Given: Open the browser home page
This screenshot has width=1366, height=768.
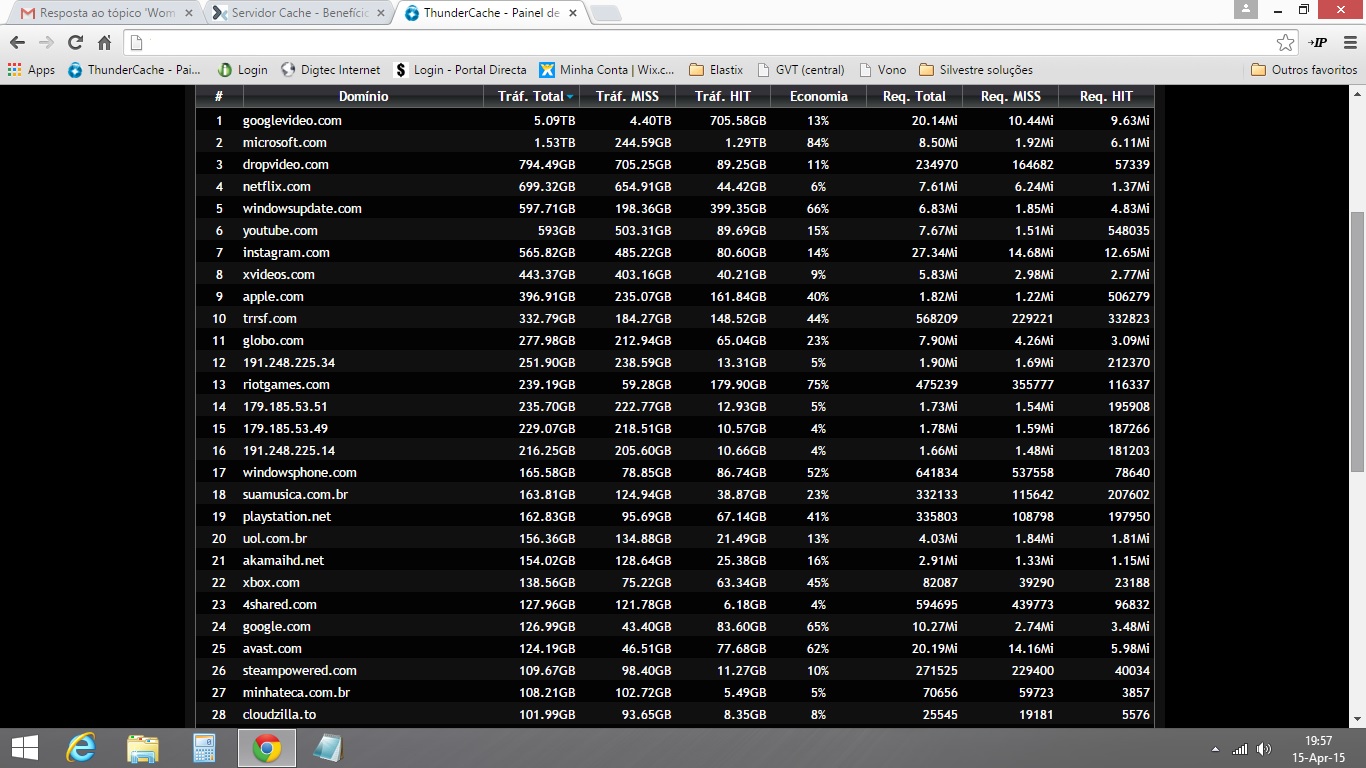Looking at the screenshot, I should [x=104, y=43].
